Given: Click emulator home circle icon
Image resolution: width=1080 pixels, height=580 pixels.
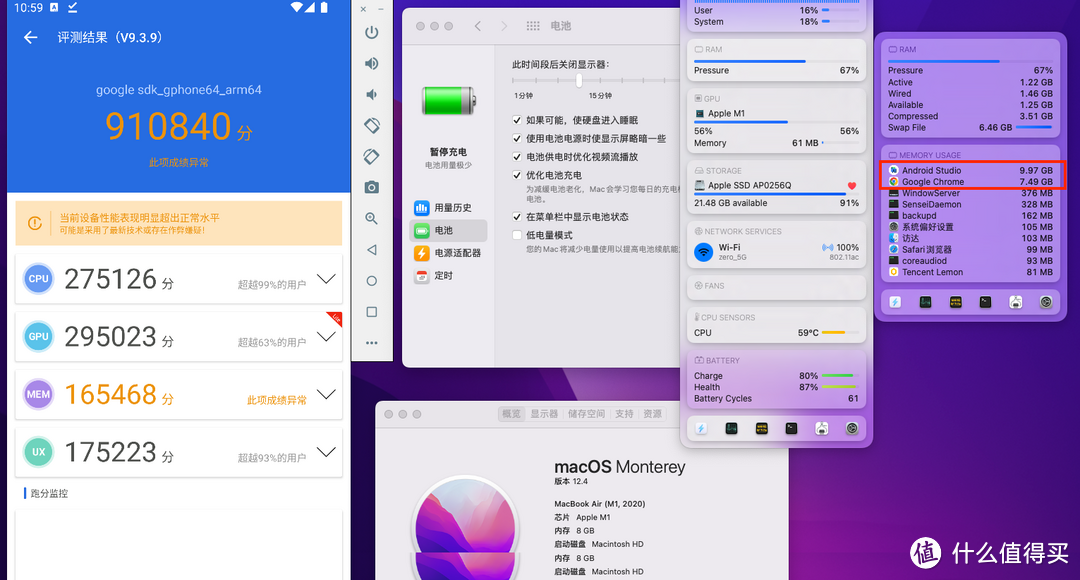Looking at the screenshot, I should (x=371, y=281).
